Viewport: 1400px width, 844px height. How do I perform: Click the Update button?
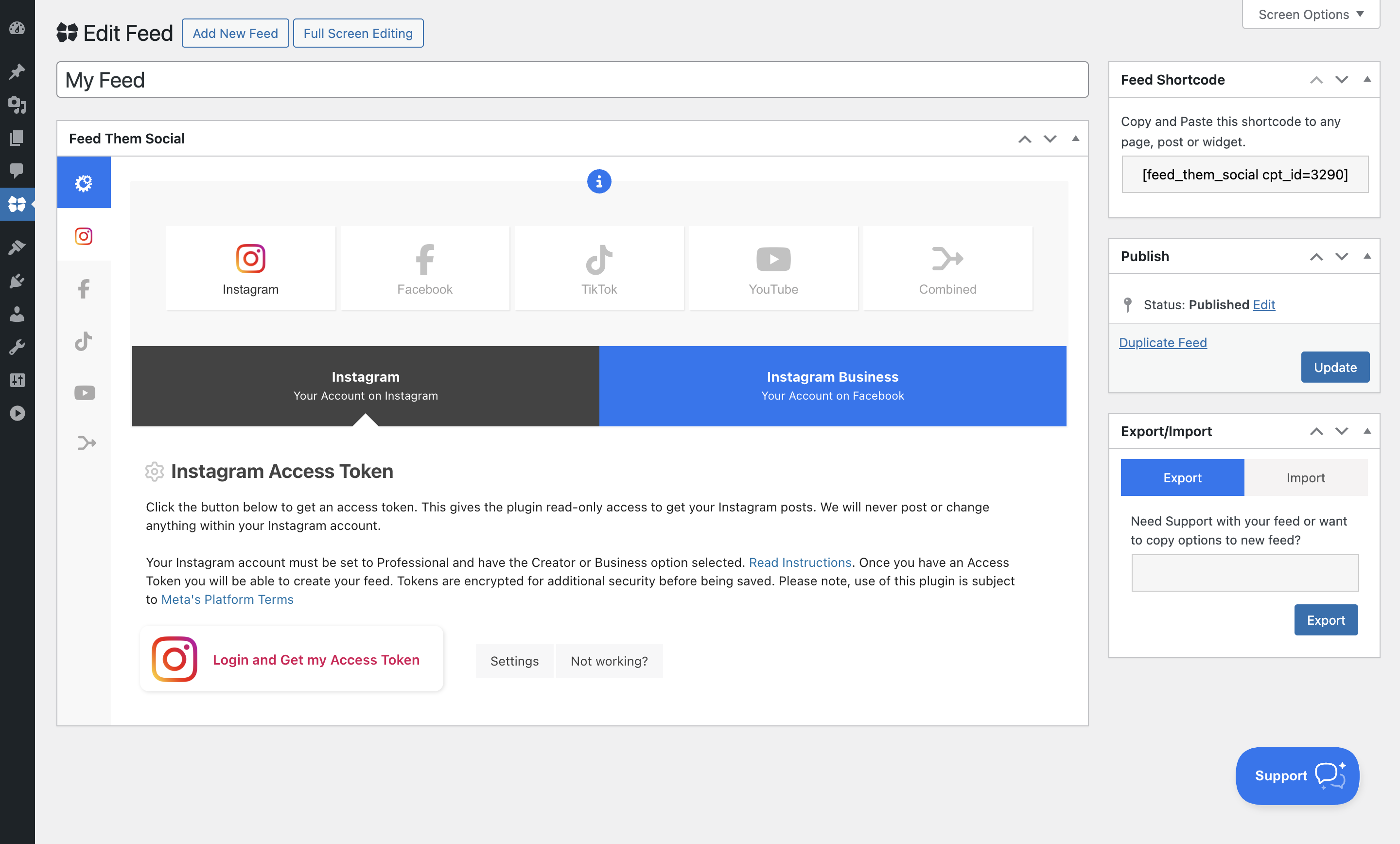coord(1335,367)
